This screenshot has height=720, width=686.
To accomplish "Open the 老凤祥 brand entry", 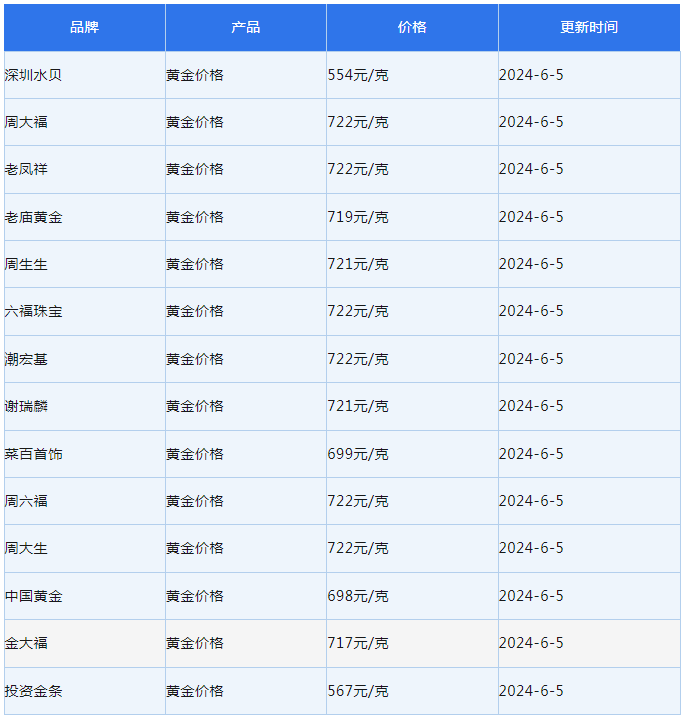I will tap(26, 169).
